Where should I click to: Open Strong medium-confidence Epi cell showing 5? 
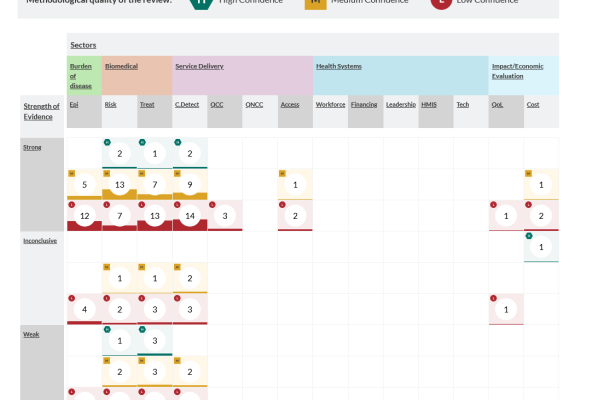click(x=84, y=184)
